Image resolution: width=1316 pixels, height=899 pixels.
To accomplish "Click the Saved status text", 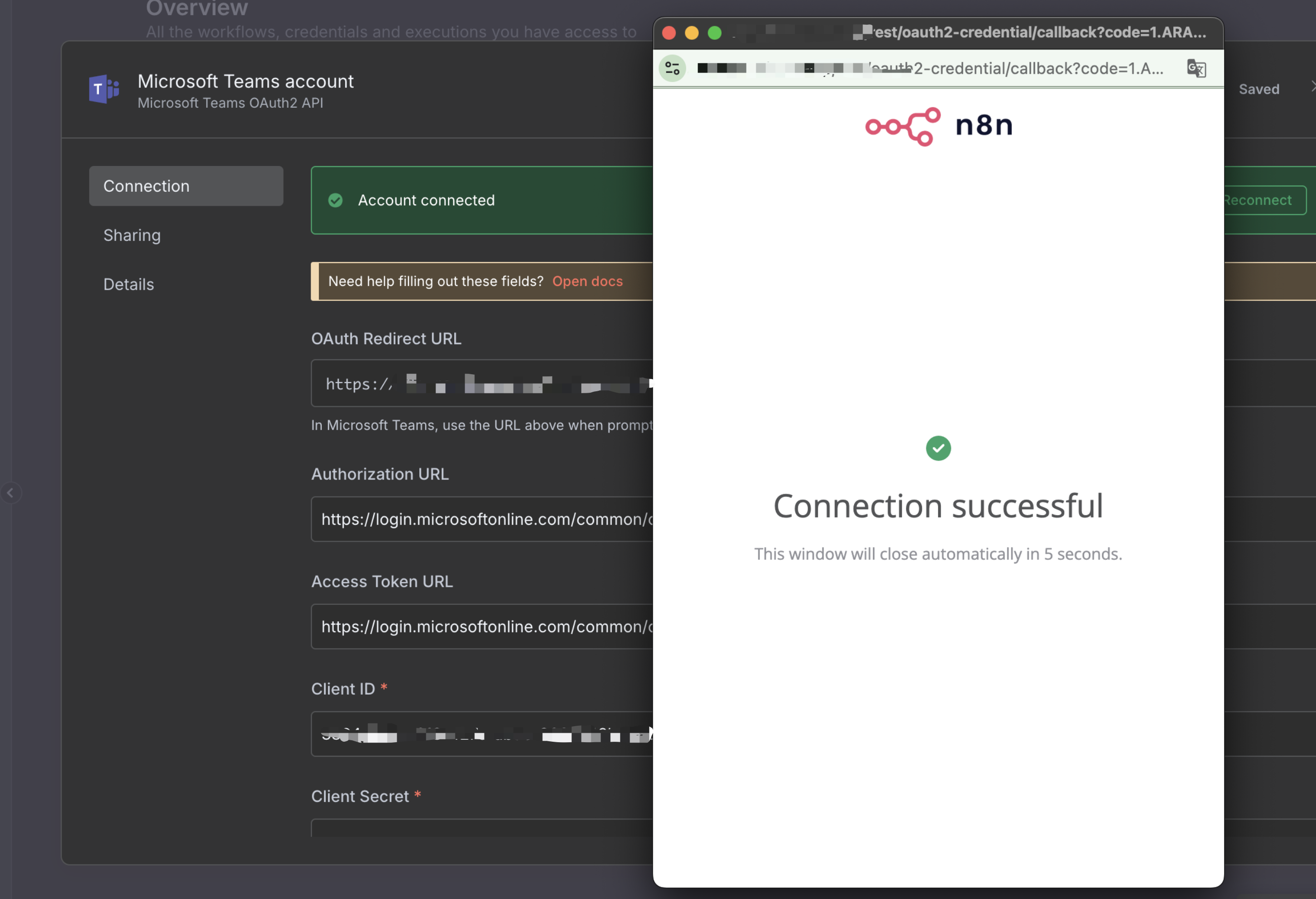I will click(x=1259, y=89).
